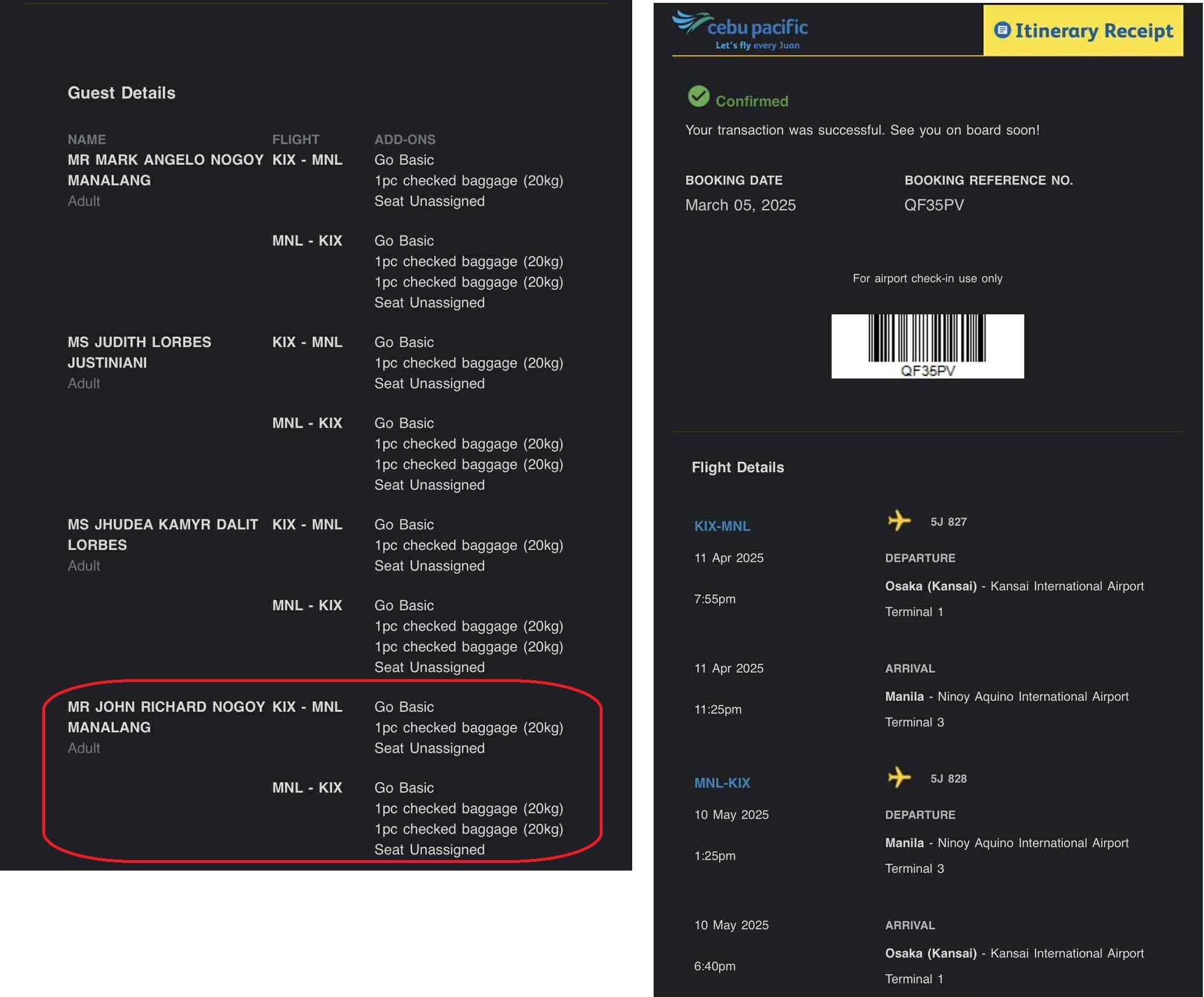Click the March 05, 2025 booking date
Screen dimensions: 1204x997
(740, 205)
